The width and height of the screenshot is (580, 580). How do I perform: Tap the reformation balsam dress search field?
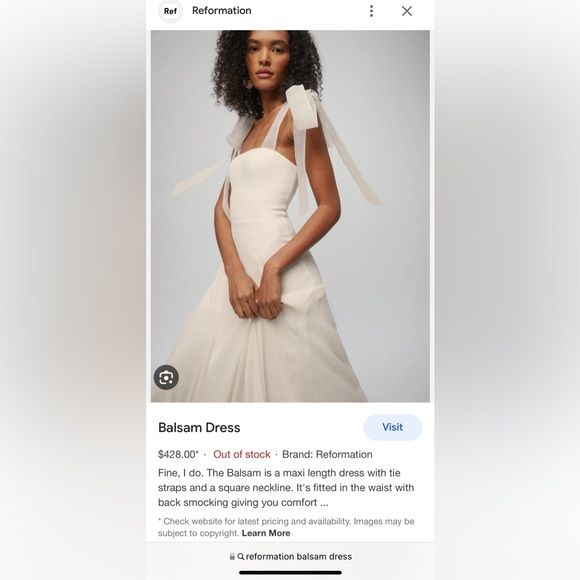coord(290,556)
